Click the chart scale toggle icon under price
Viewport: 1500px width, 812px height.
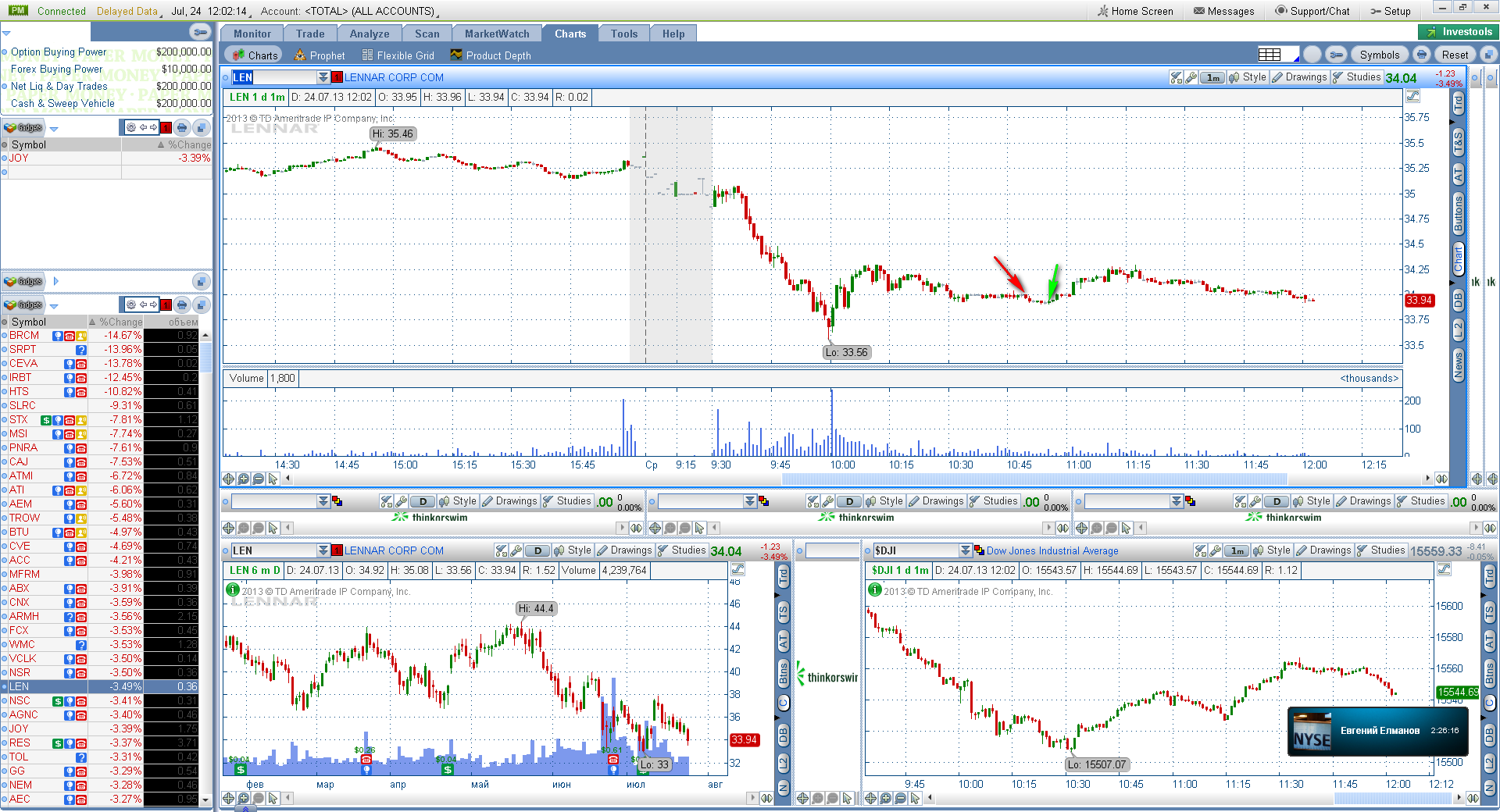click(x=1412, y=96)
